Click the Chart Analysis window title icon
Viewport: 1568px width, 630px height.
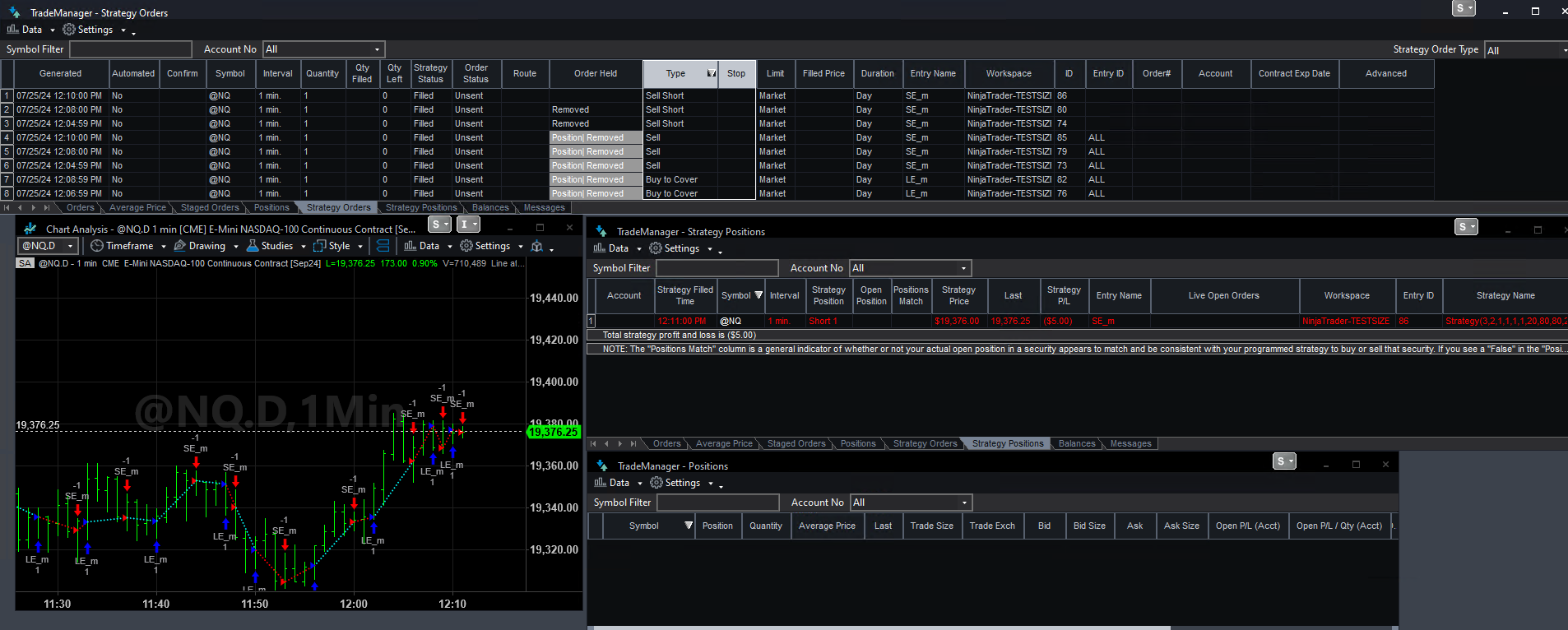[x=30, y=229]
